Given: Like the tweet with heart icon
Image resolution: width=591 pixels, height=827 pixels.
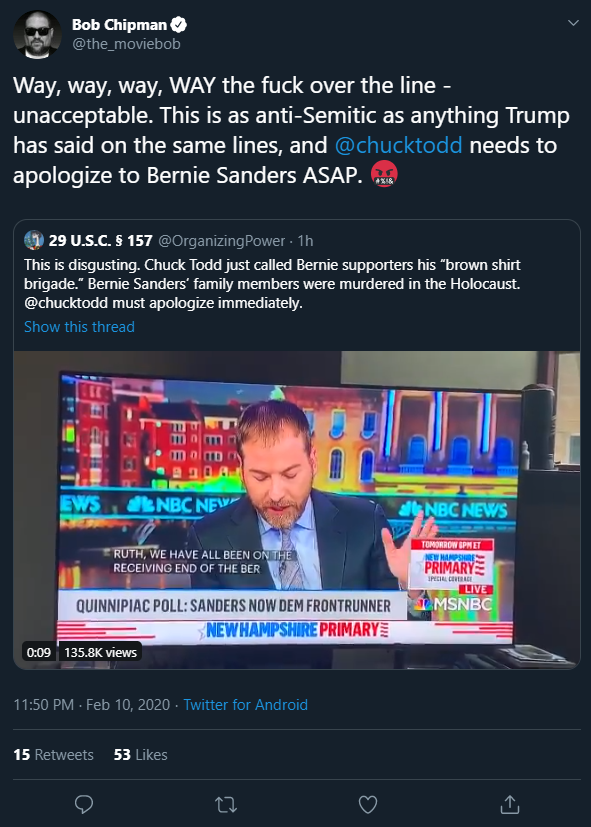Looking at the screenshot, I should (x=367, y=805).
